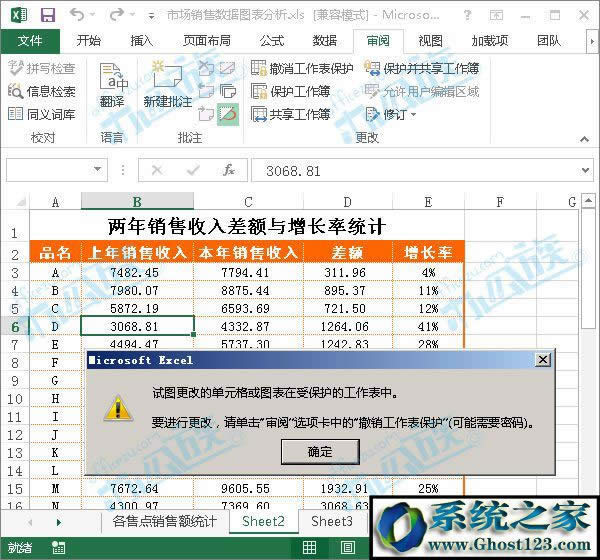Screen dimensions: 600x560
Task: Switch to the 视图 ribbon tab
Action: pos(430,41)
